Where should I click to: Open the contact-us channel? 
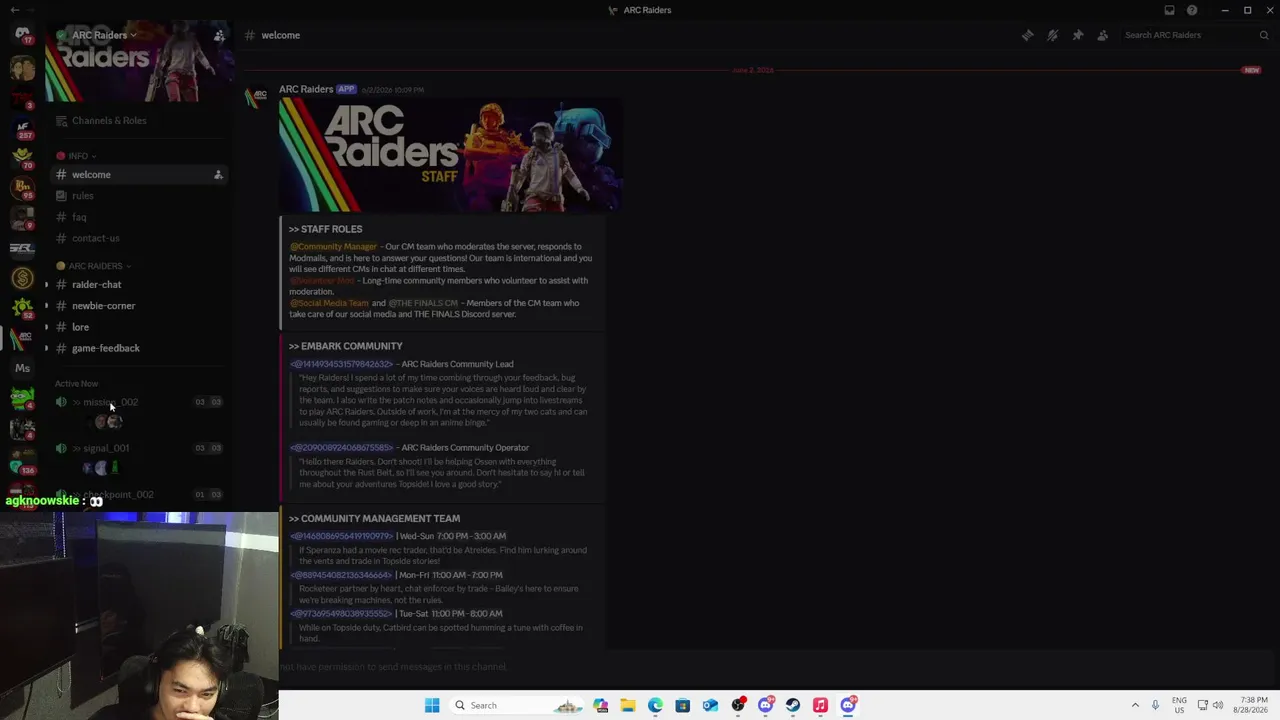coord(139,238)
